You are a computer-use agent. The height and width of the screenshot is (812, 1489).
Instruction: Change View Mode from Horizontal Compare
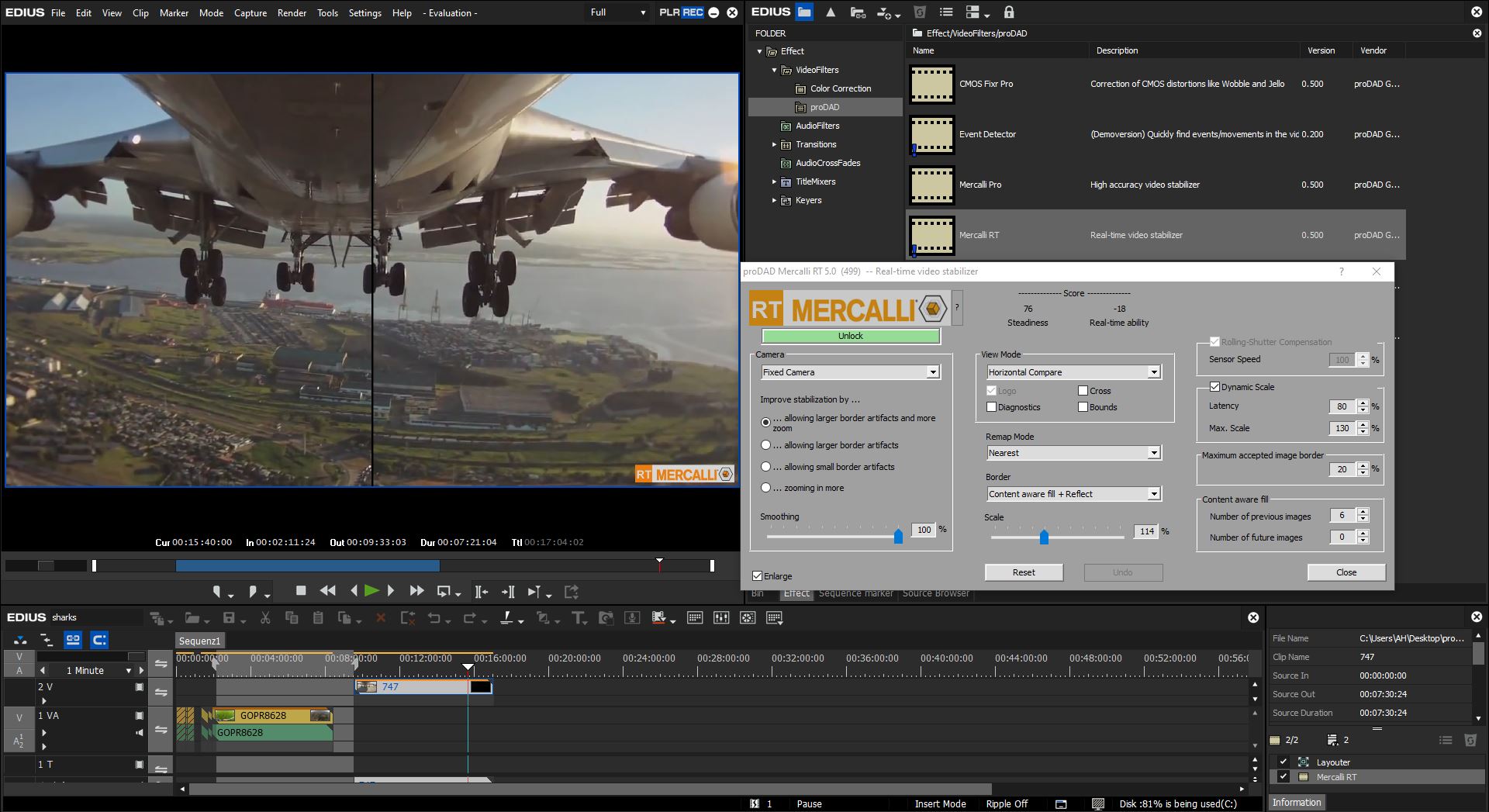(1156, 372)
